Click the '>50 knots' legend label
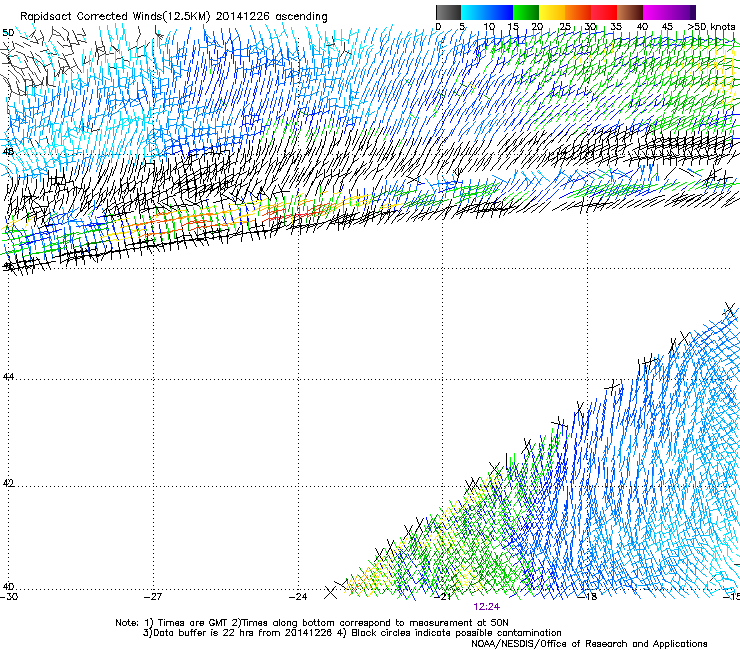Viewport: 740px width, 650px height. tap(711, 27)
